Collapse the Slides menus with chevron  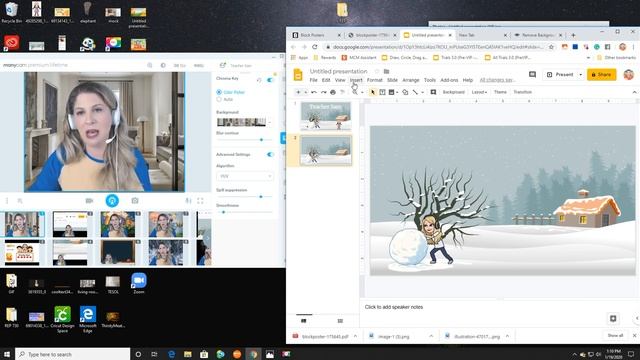click(634, 92)
